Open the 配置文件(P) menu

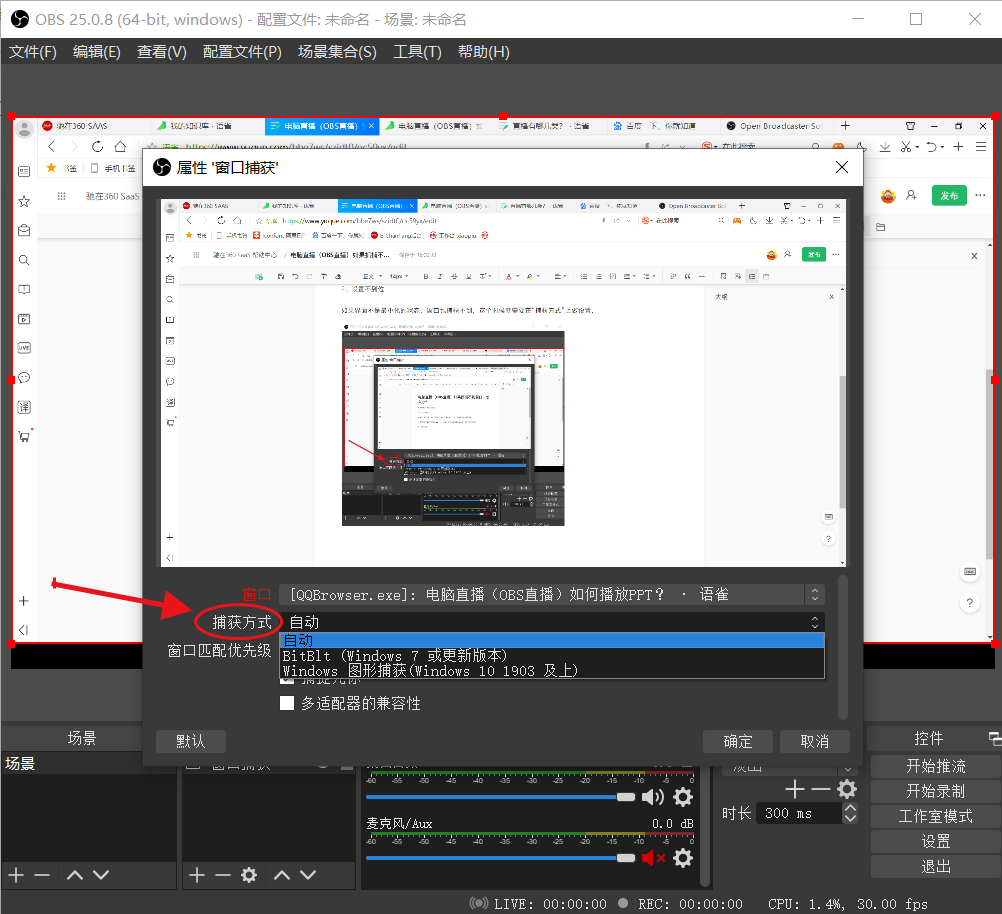point(242,52)
